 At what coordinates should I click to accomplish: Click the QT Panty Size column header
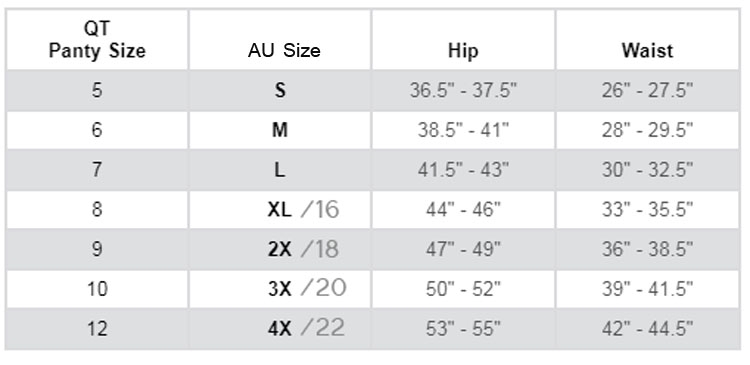click(97, 40)
